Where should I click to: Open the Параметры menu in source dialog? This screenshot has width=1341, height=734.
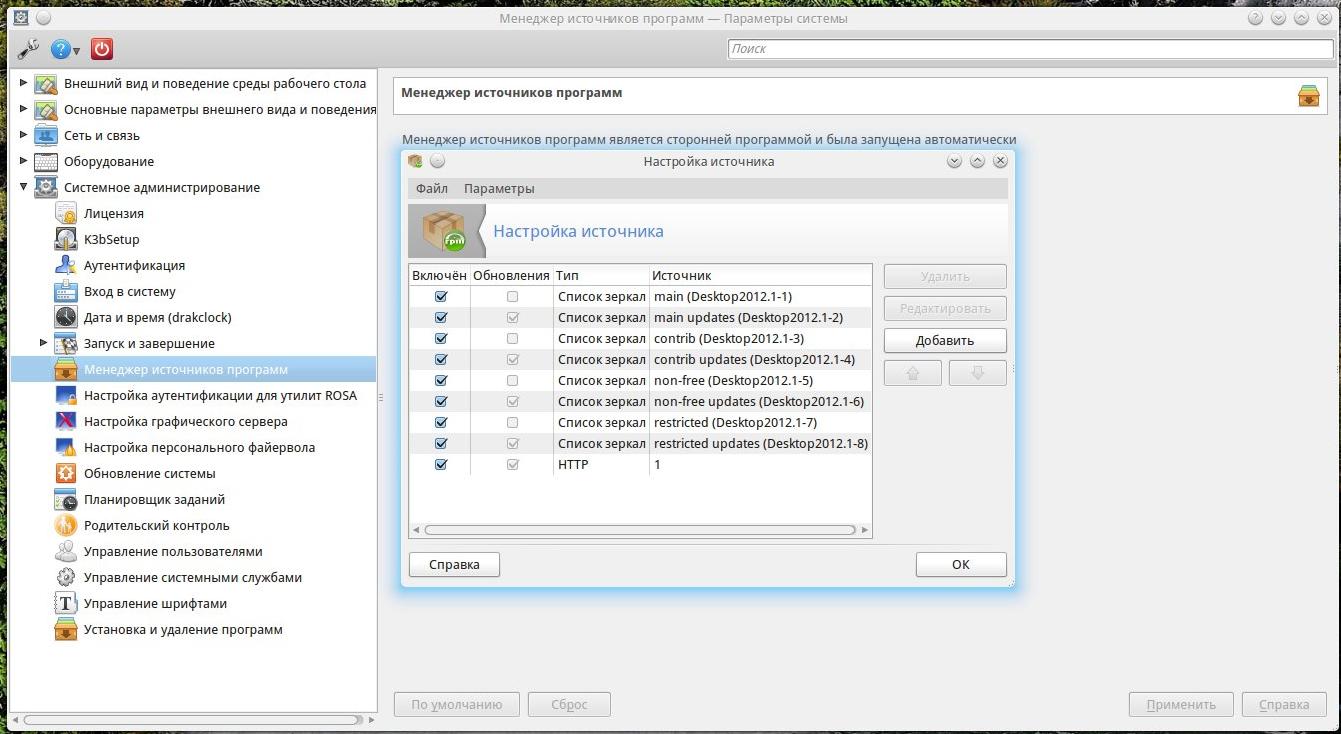(x=499, y=189)
